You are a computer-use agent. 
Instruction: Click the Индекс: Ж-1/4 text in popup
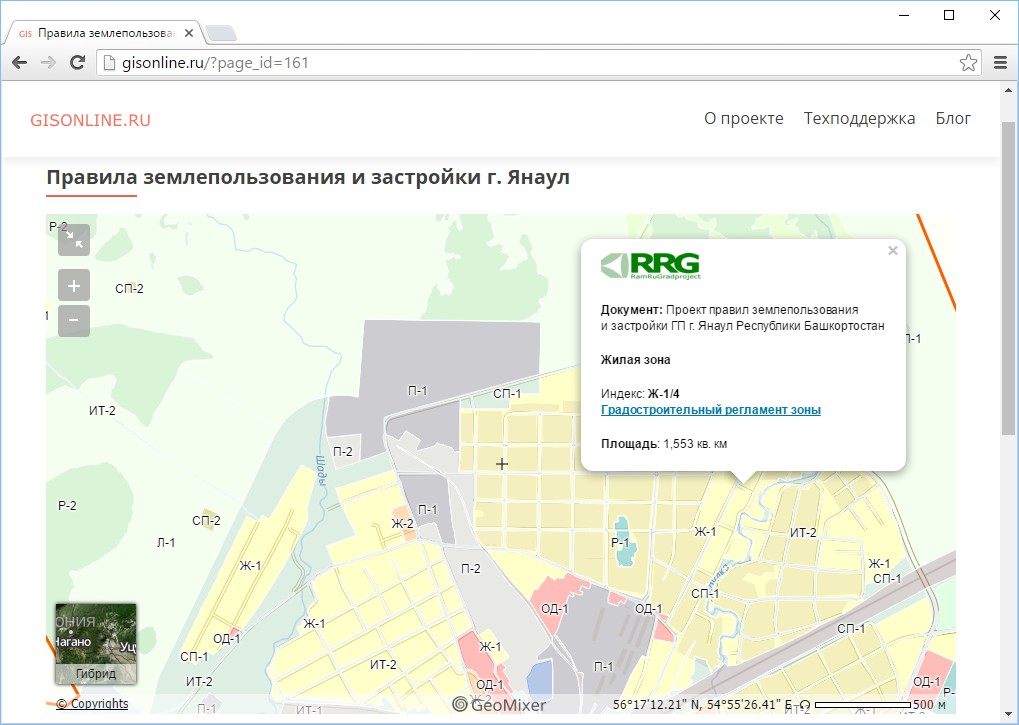click(x=640, y=394)
